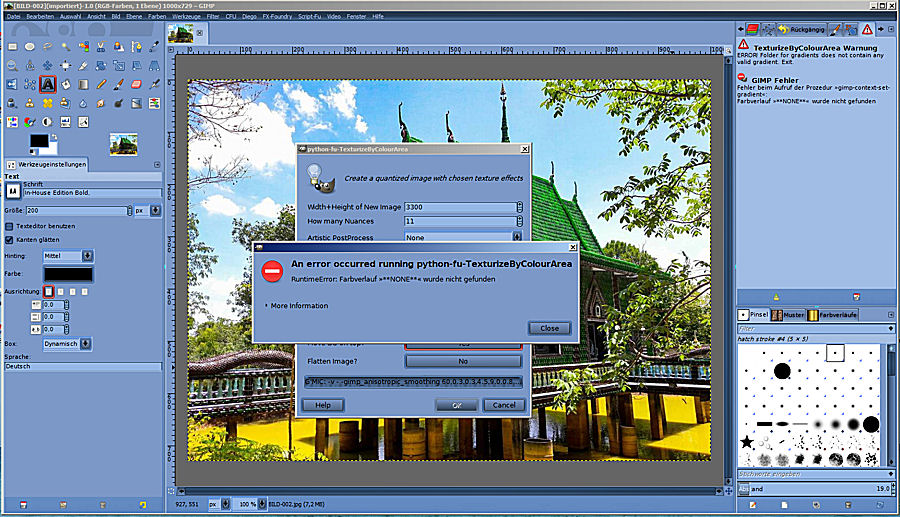Open tool options panel menu button
Image resolution: width=900 pixels, height=517 pixels.
[157, 165]
